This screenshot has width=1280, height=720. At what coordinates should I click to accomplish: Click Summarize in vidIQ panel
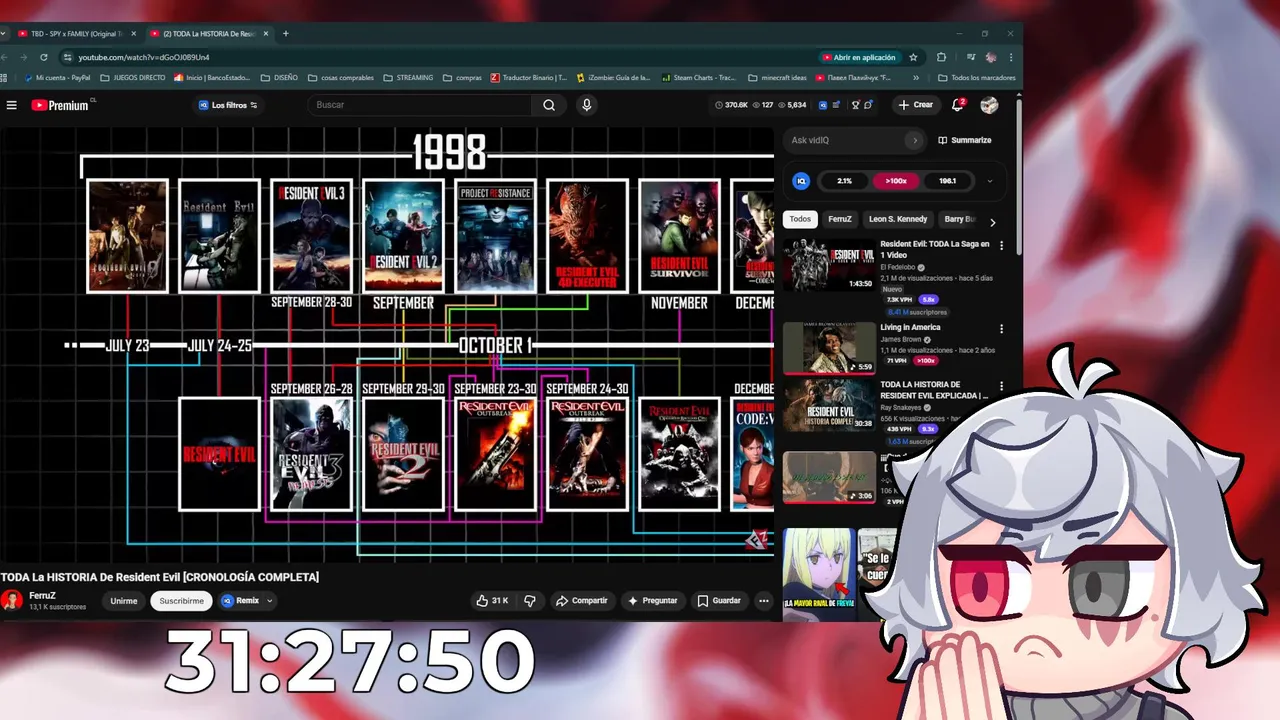[x=965, y=140]
